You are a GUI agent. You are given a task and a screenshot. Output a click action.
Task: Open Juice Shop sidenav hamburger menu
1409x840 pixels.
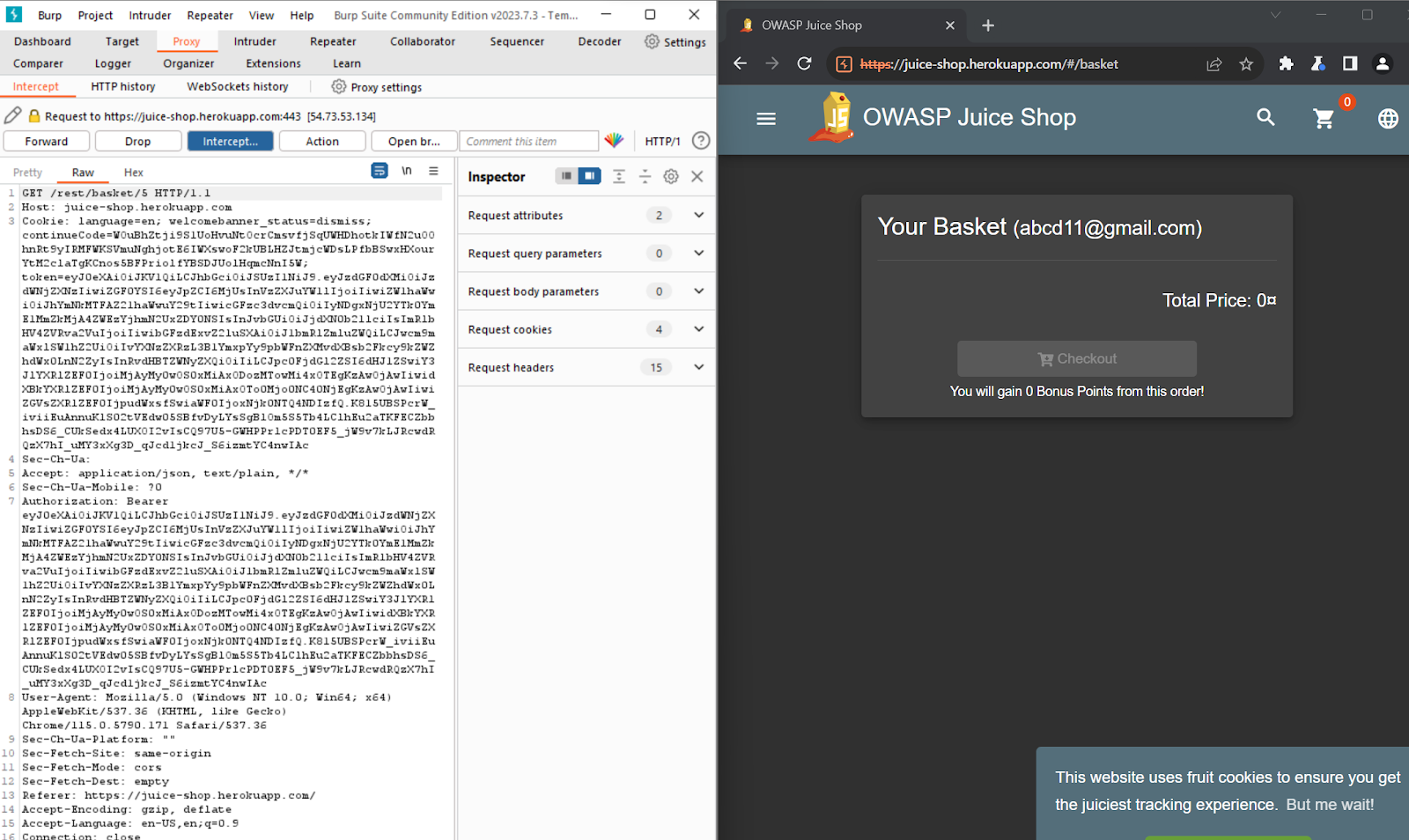(x=766, y=118)
